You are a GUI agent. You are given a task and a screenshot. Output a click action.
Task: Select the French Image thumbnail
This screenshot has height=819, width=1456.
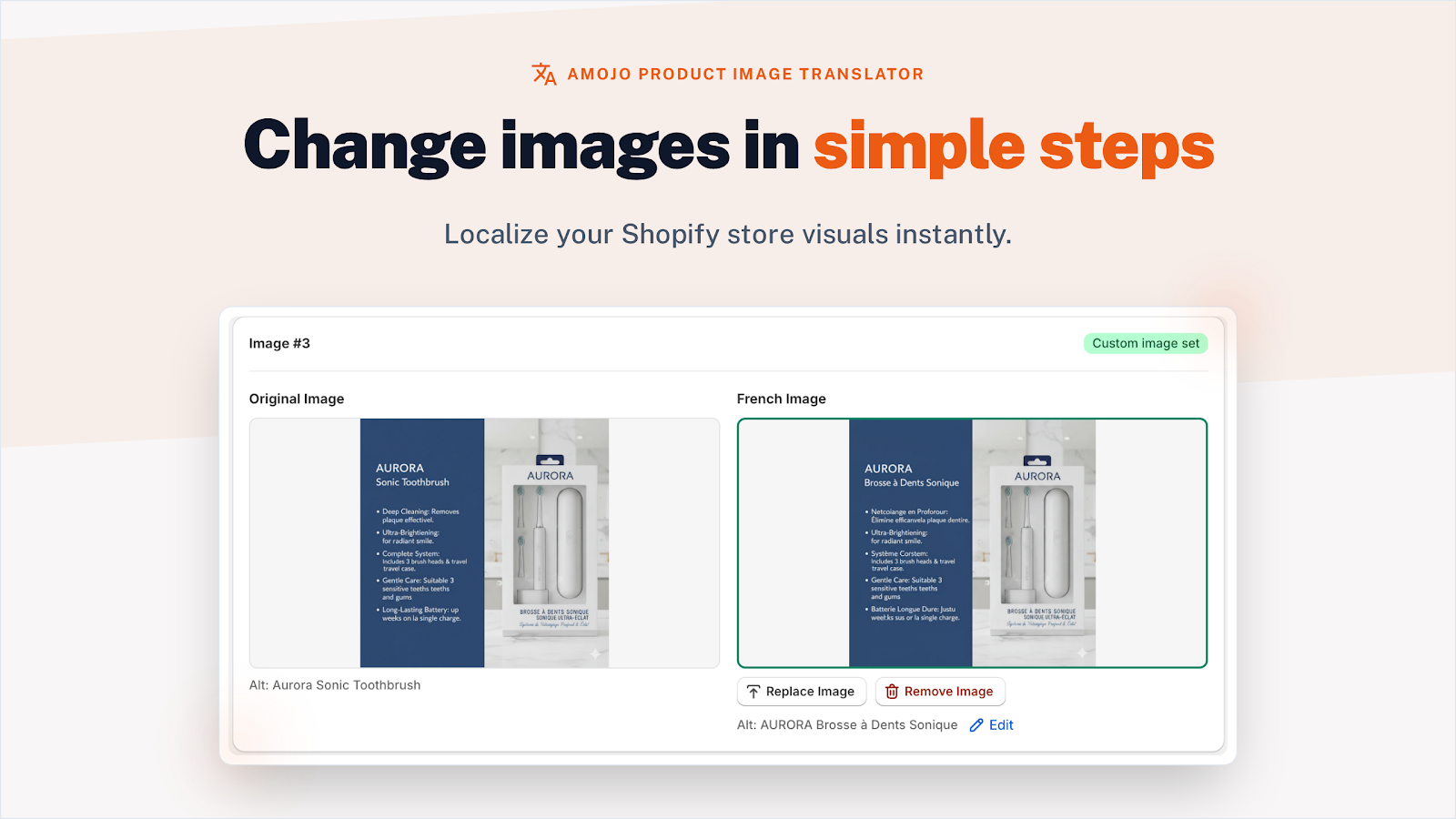click(x=972, y=543)
